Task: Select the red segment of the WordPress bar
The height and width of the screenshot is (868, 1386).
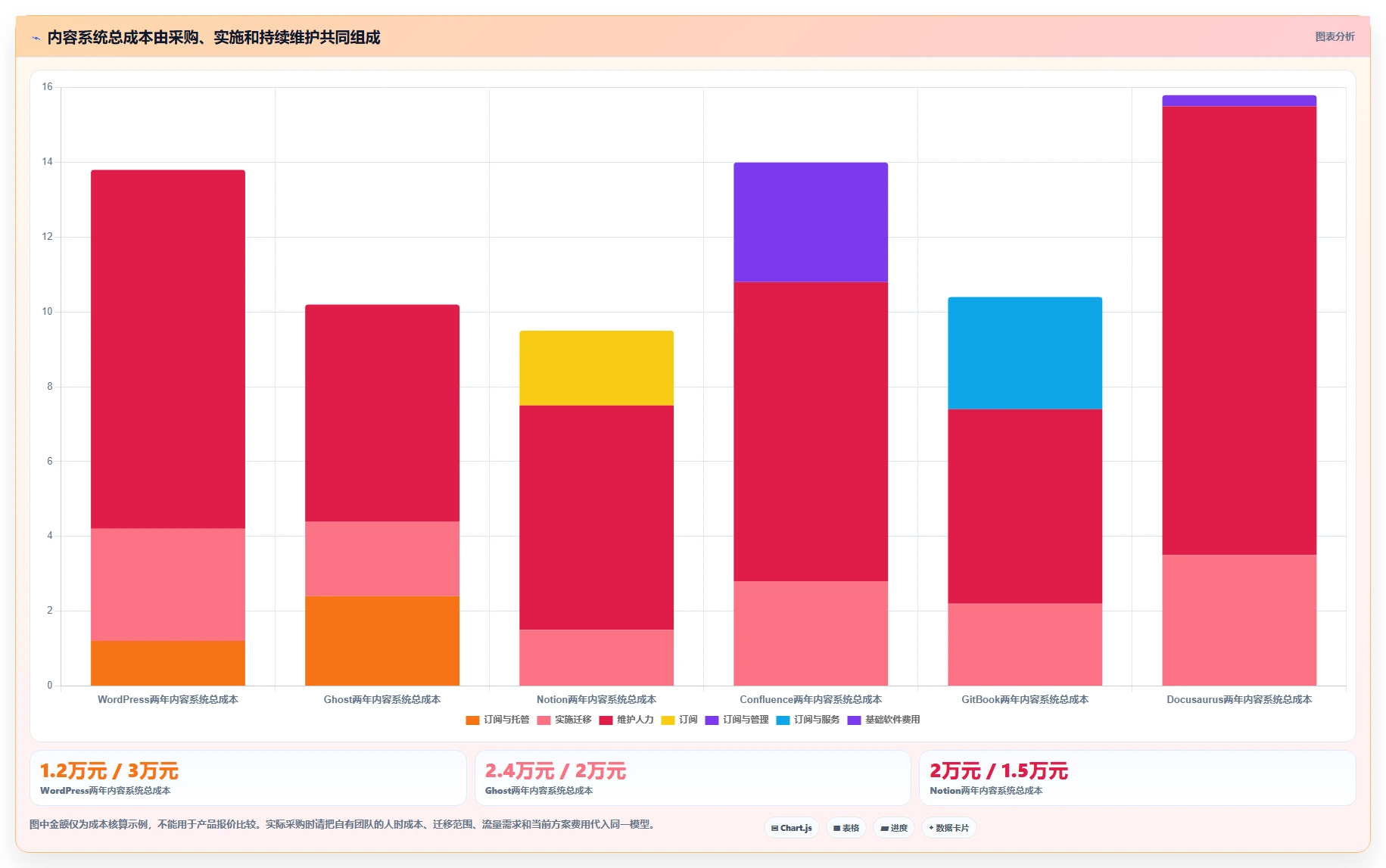Action: click(168, 349)
